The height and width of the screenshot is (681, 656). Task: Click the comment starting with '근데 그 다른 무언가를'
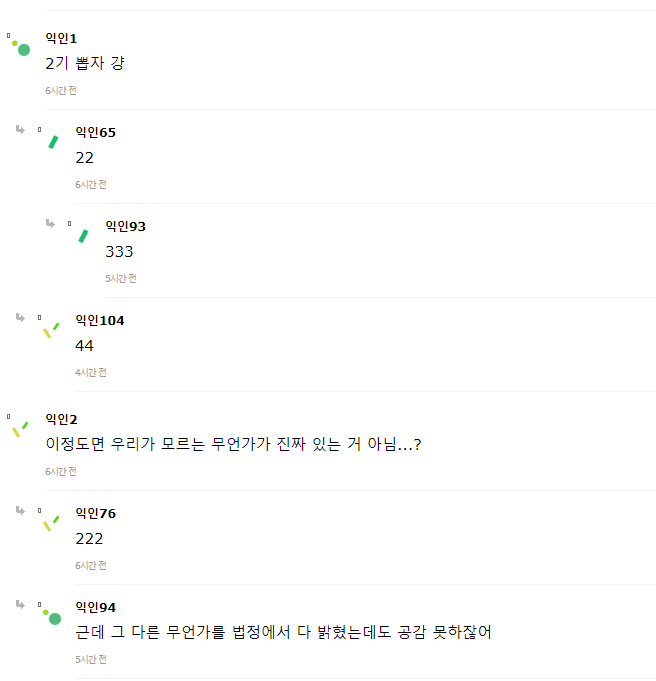tap(283, 632)
